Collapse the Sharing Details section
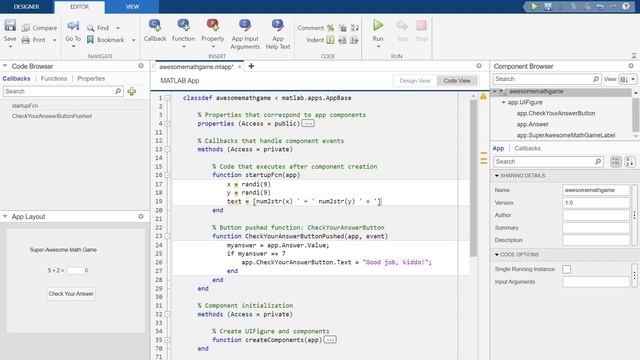 pyautogui.click(x=497, y=176)
